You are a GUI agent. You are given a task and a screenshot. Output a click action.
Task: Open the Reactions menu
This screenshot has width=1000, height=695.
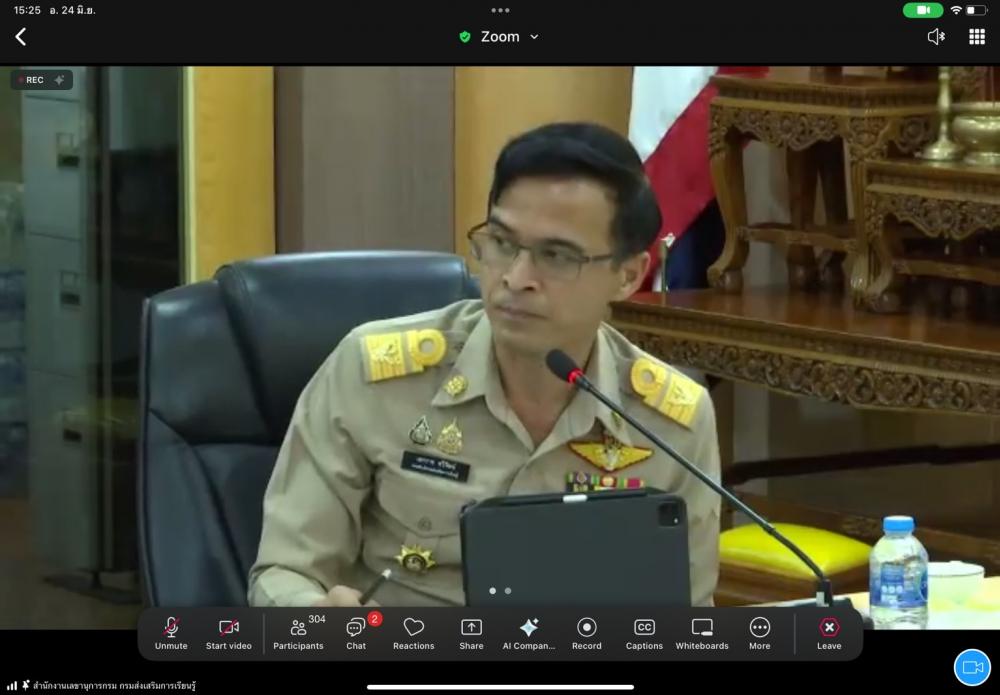pos(413,634)
